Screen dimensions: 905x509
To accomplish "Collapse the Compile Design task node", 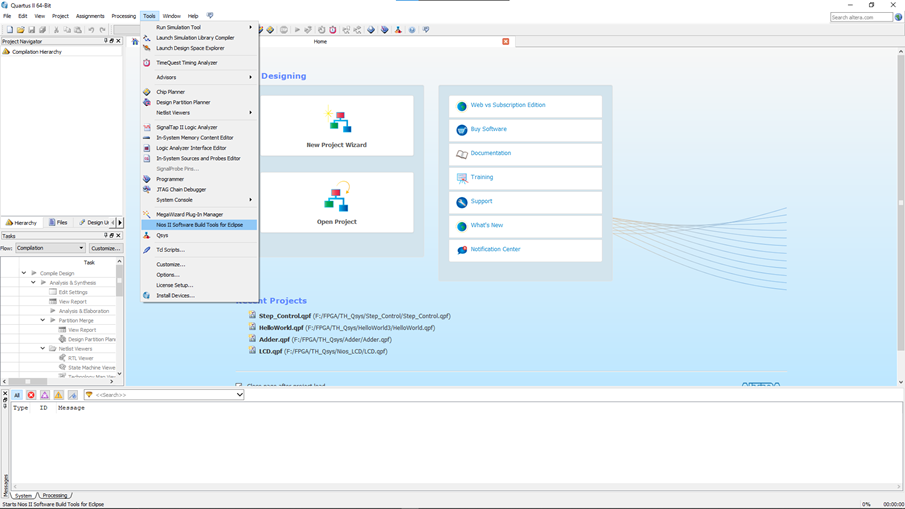I will pos(24,273).
